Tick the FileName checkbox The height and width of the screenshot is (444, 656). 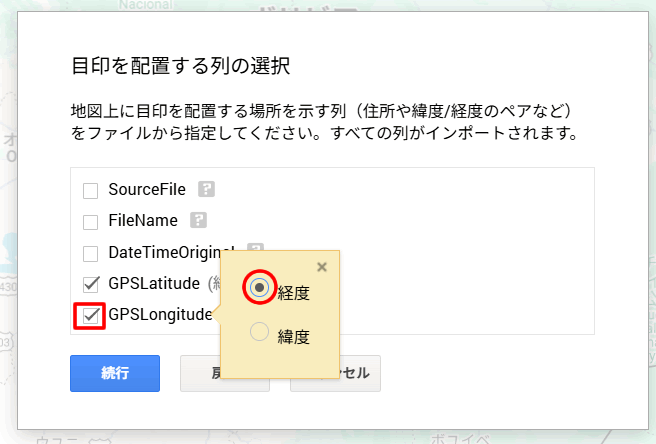tap(91, 221)
